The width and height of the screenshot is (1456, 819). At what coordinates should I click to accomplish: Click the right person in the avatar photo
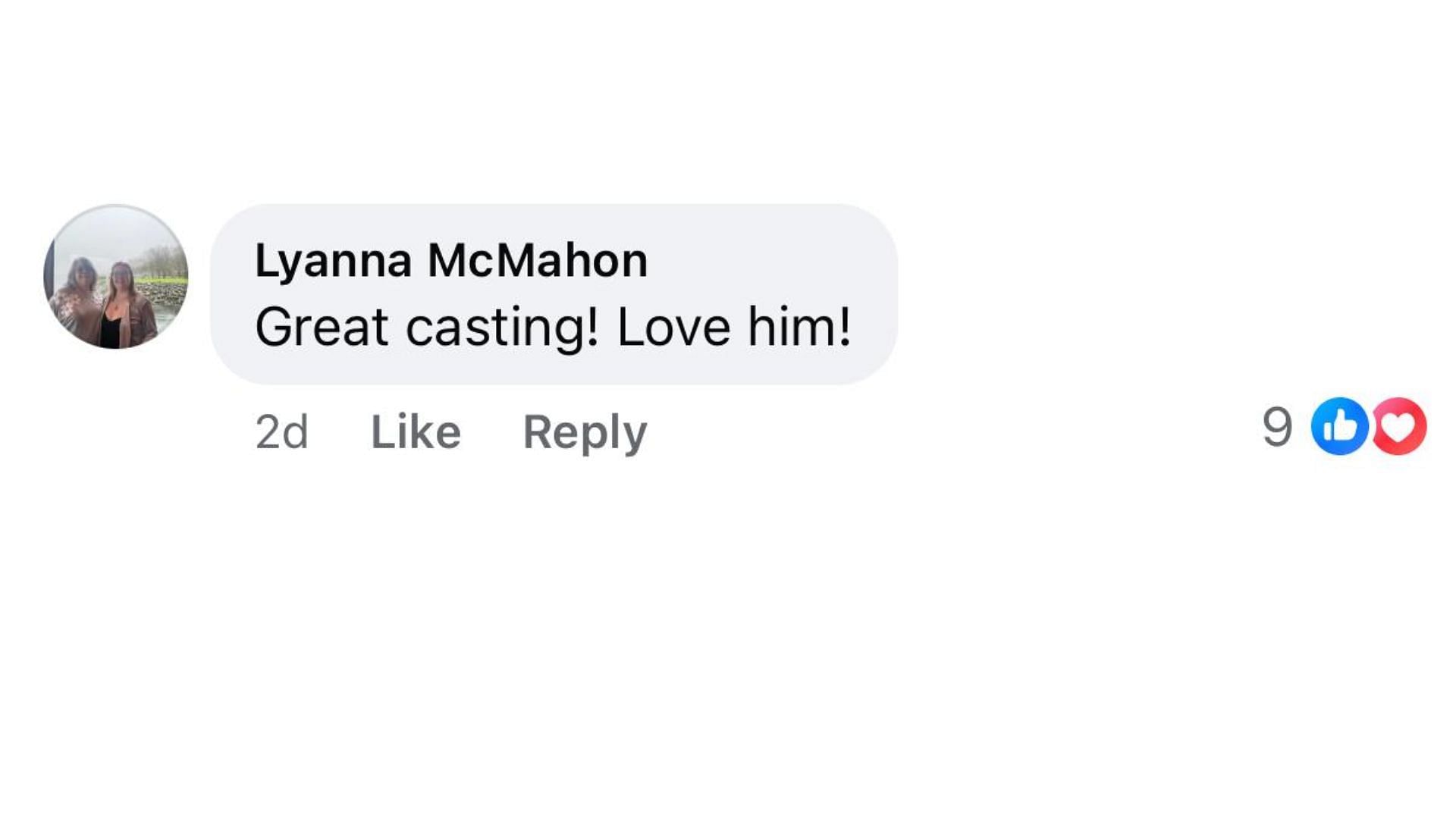click(x=125, y=303)
